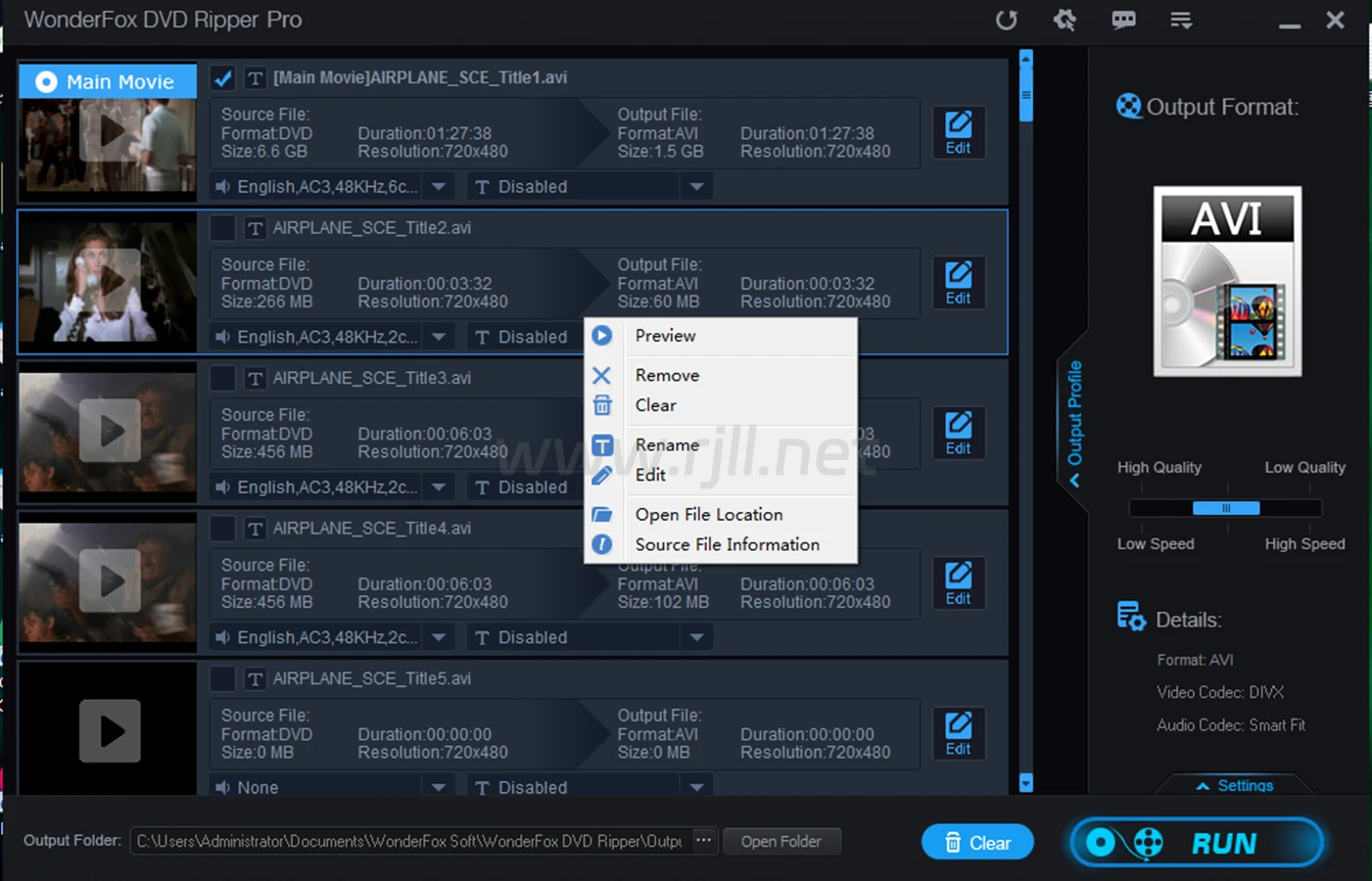Click the Open Folder button
Screen dimensions: 1372x881
(781, 842)
